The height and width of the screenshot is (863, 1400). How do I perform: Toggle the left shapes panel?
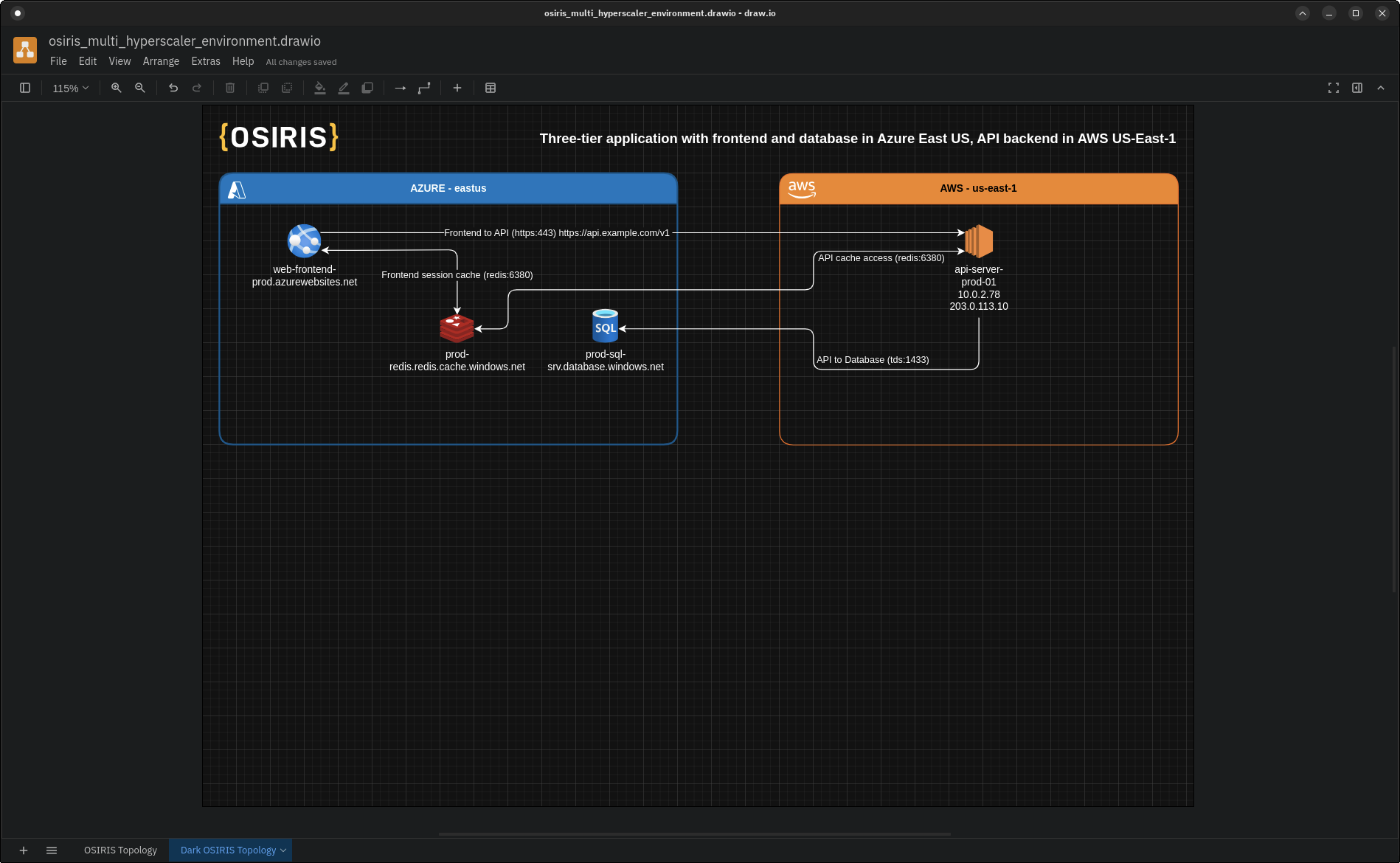[25, 88]
